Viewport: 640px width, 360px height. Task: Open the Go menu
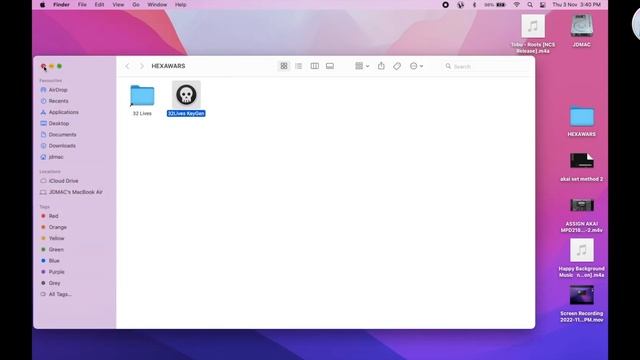136,5
